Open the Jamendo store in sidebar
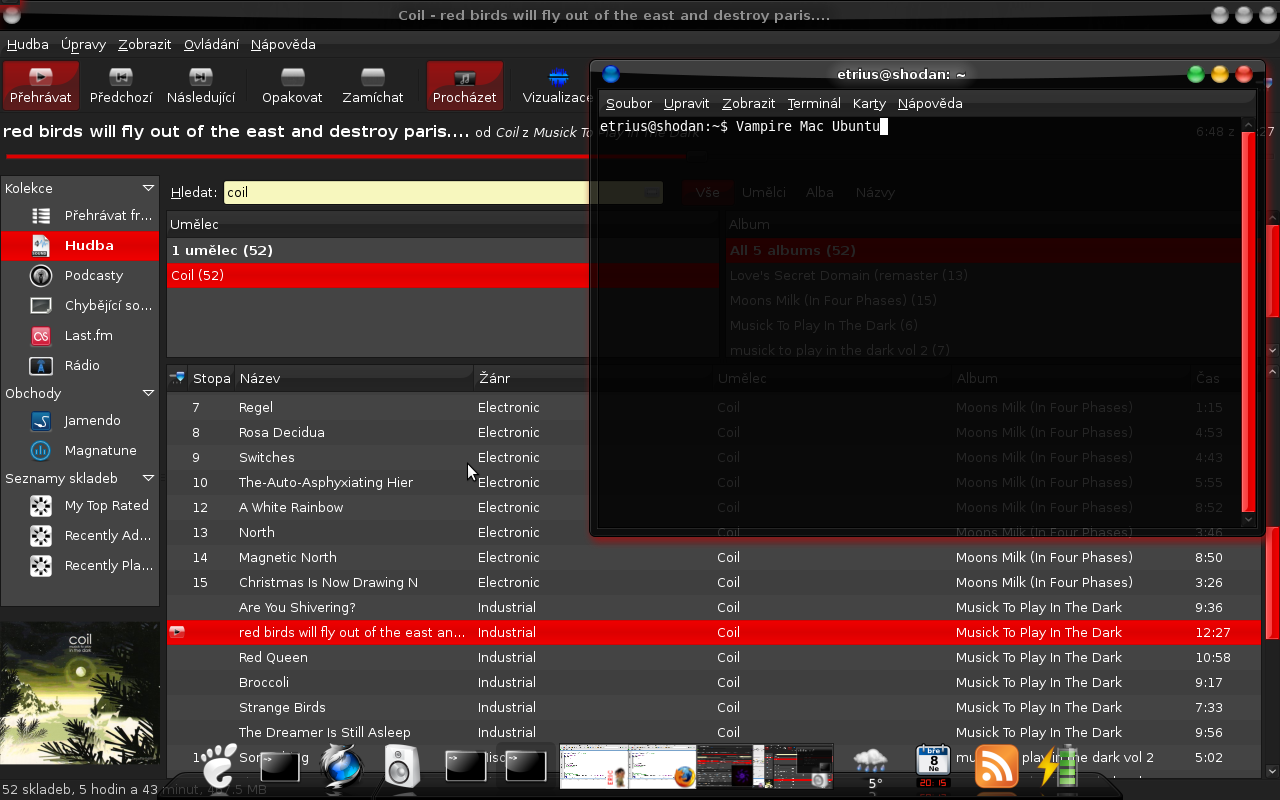This screenshot has width=1280, height=800. [80, 421]
